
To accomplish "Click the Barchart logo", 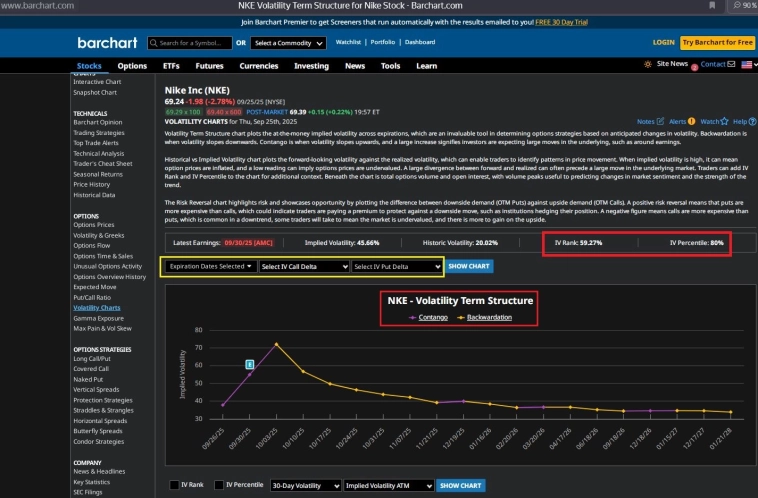I will 105,43.
